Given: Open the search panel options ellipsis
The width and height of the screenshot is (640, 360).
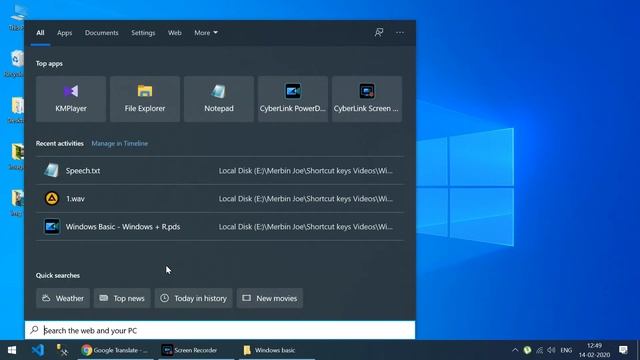Looking at the screenshot, I should [400, 33].
